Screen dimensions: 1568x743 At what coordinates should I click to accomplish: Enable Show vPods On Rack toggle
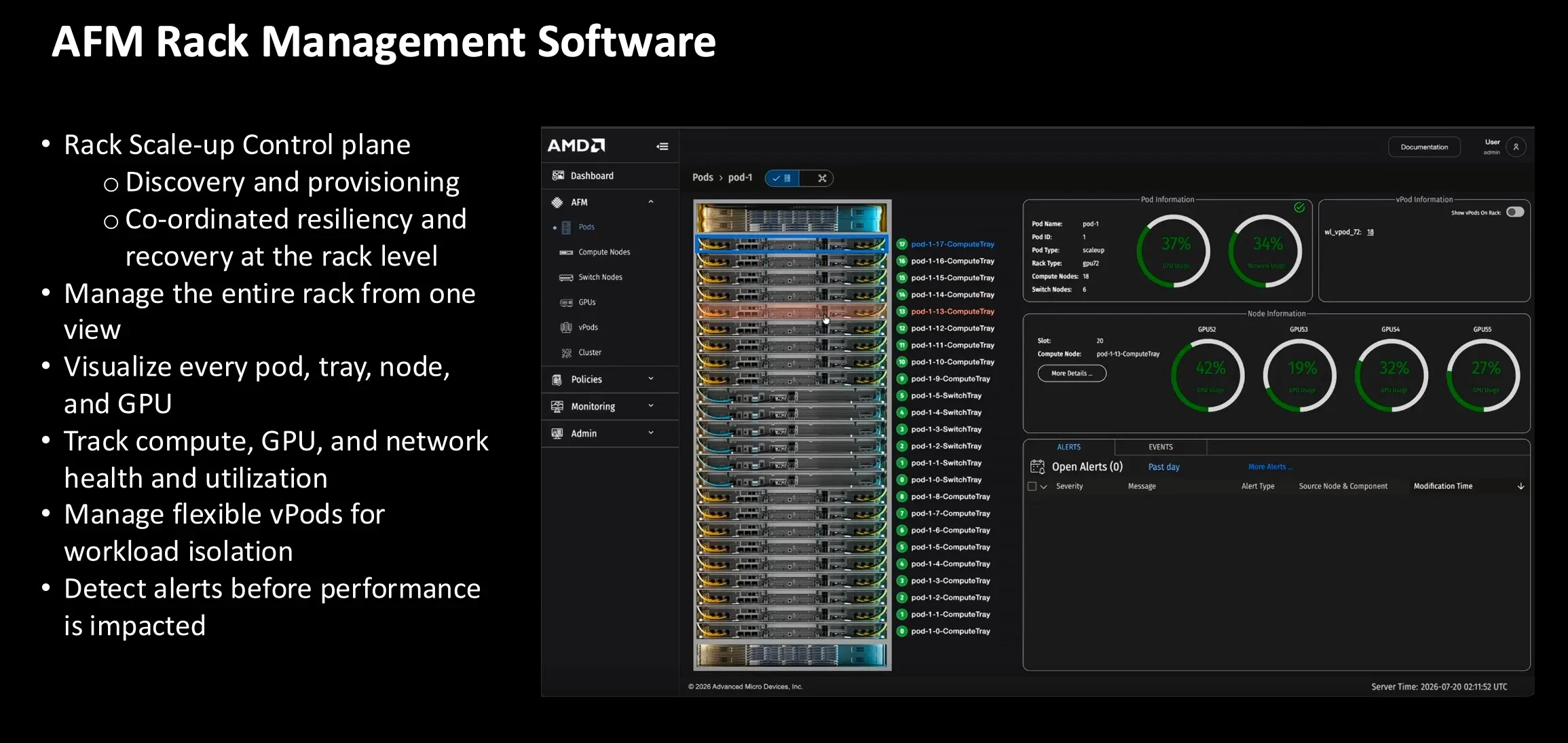[x=1515, y=213]
